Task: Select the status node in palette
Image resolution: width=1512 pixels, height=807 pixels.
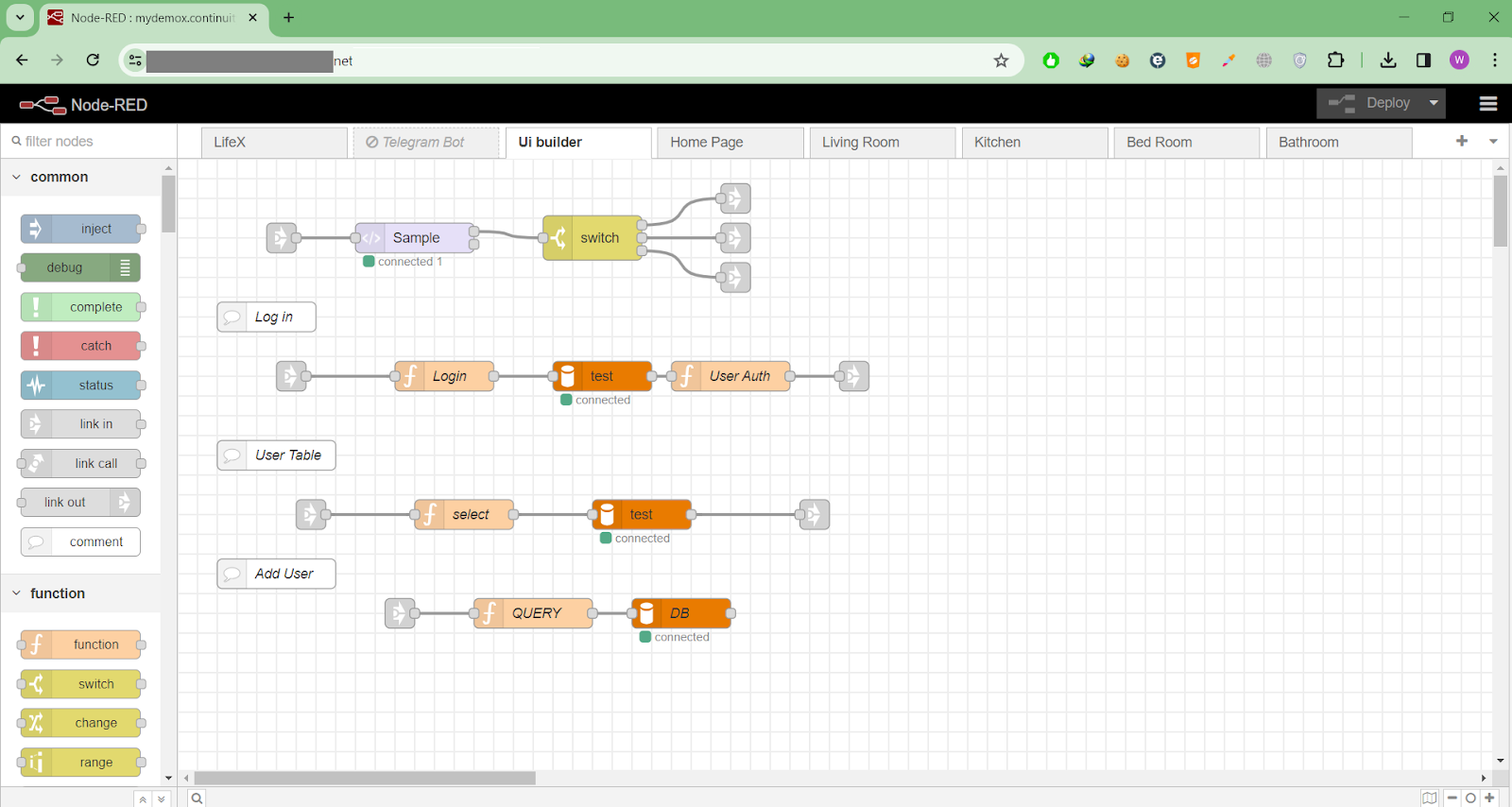Action: pyautogui.click(x=80, y=386)
